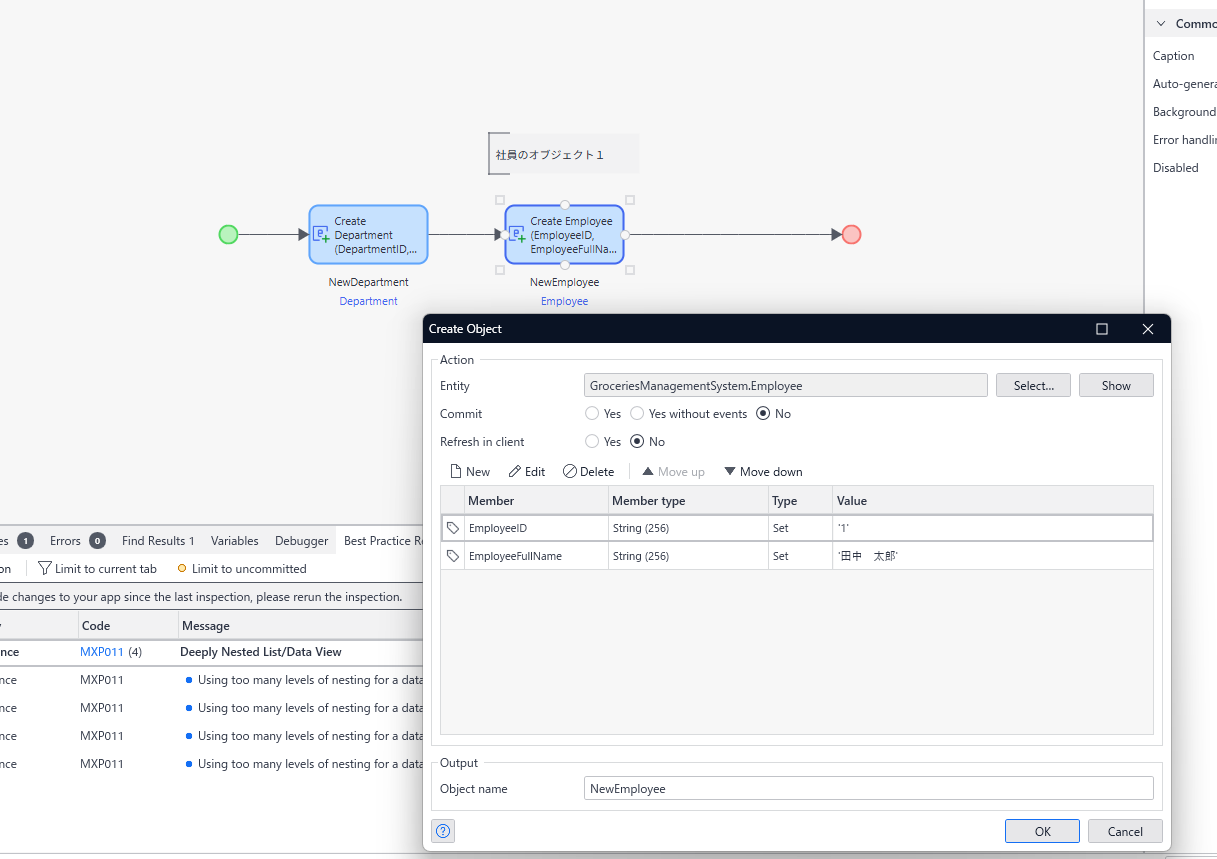Click the Object name input field
1217x859 pixels.
[x=868, y=789]
